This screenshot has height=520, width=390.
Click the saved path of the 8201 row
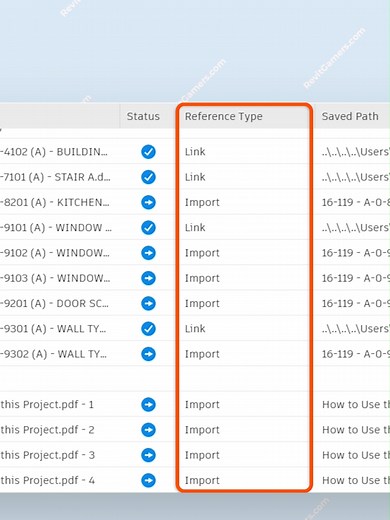point(356,202)
